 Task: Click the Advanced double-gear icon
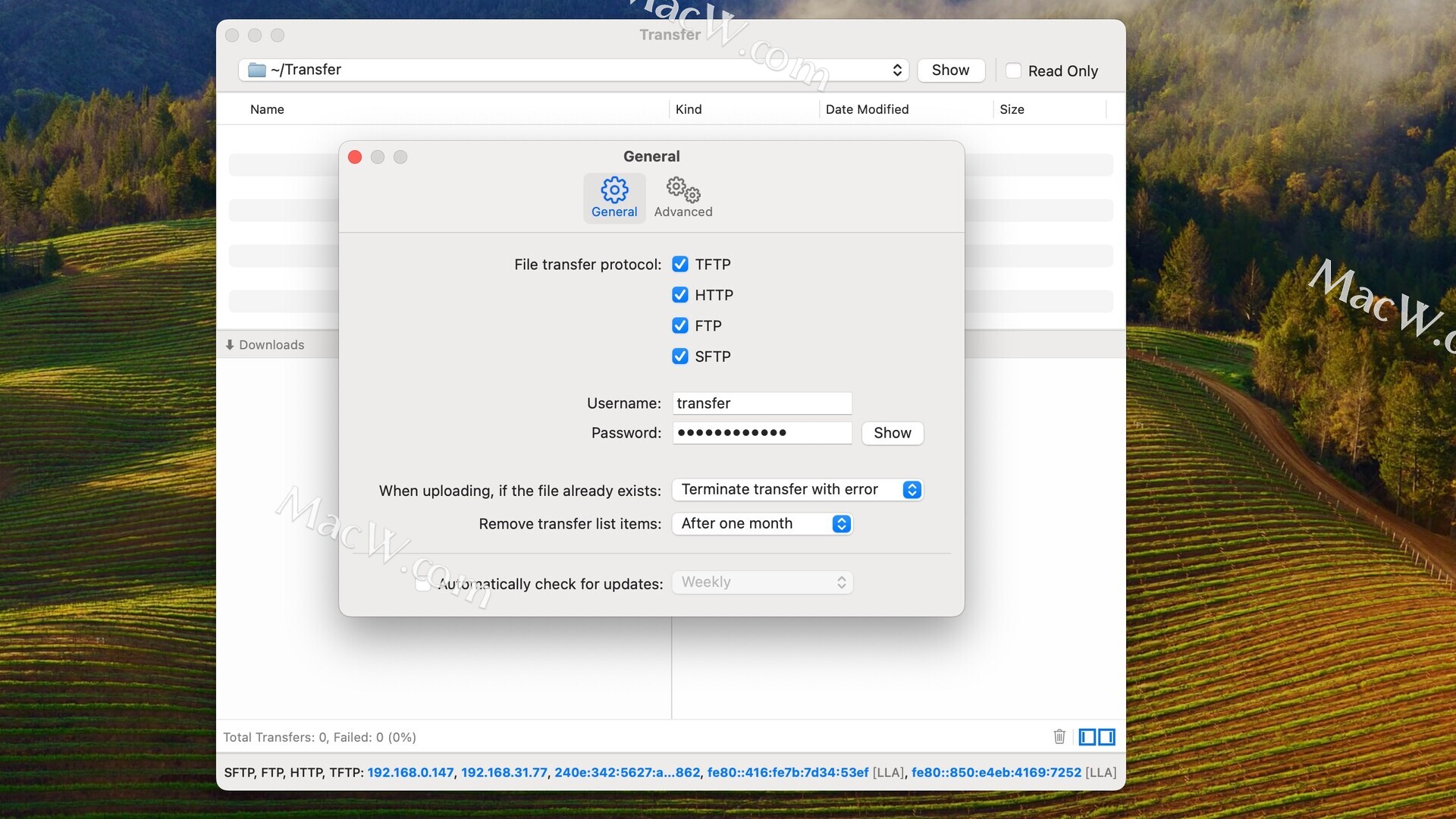tap(682, 190)
